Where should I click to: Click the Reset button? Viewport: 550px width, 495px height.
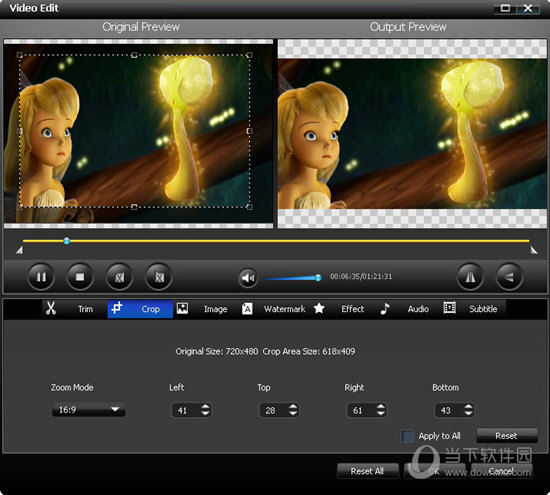pos(507,436)
